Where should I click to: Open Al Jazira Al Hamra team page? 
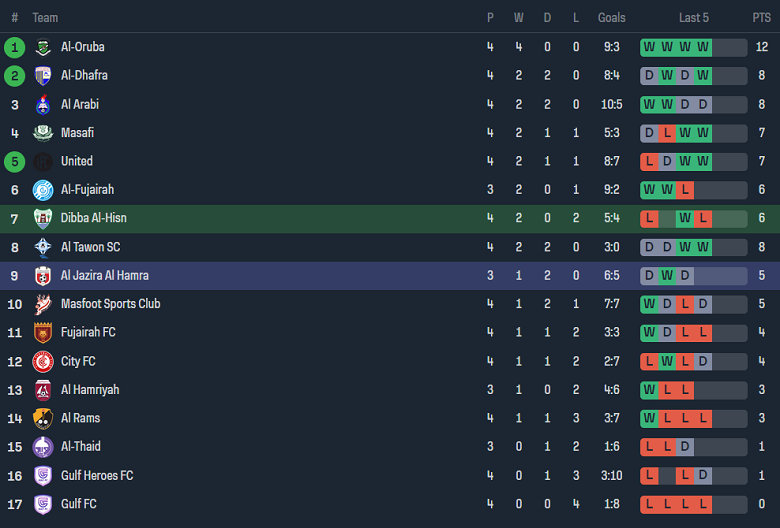(104, 275)
